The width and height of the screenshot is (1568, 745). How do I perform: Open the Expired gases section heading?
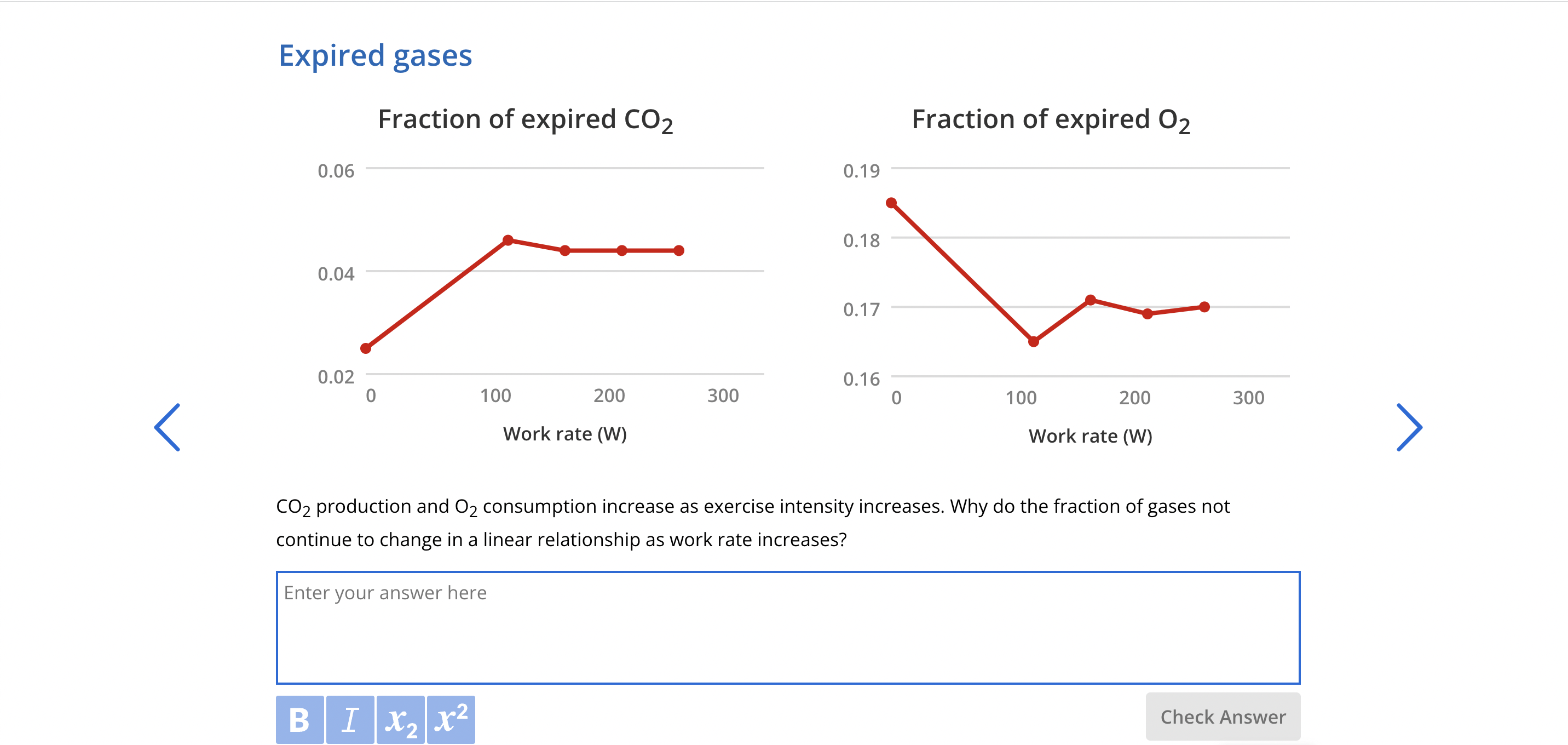click(375, 55)
